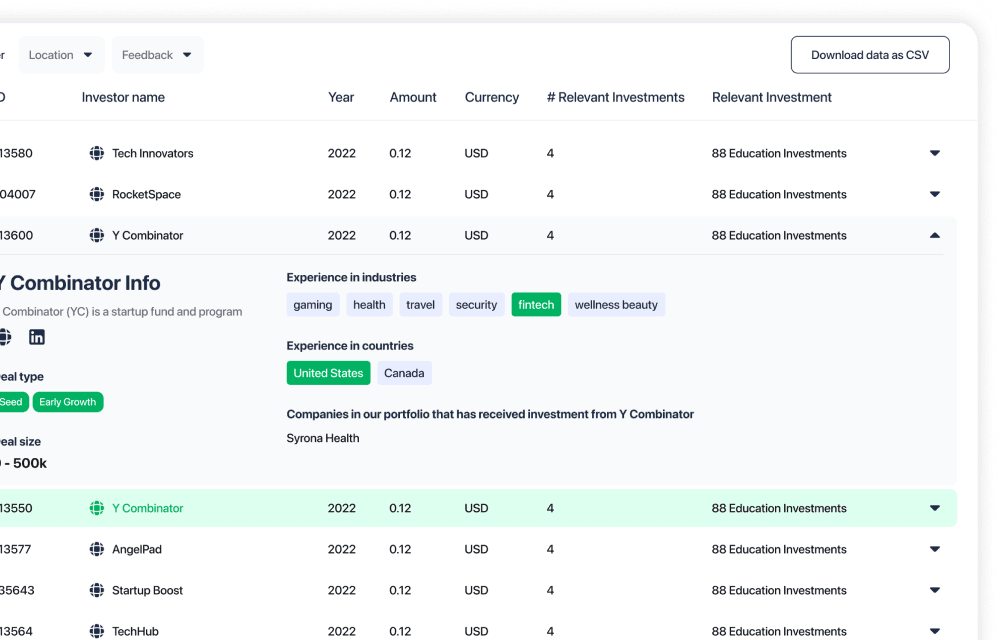Expand the Tech Innovators row details
The height and width of the screenshot is (640, 1008).
935,153
